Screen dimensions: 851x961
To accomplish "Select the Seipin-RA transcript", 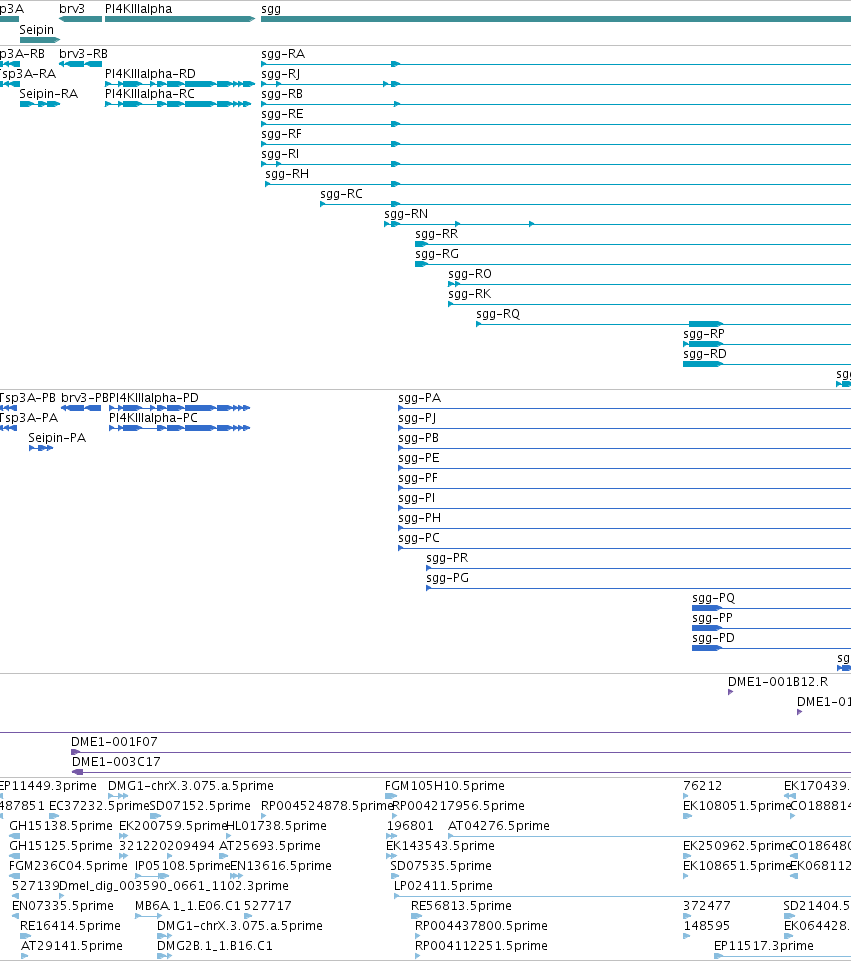I will (40, 104).
